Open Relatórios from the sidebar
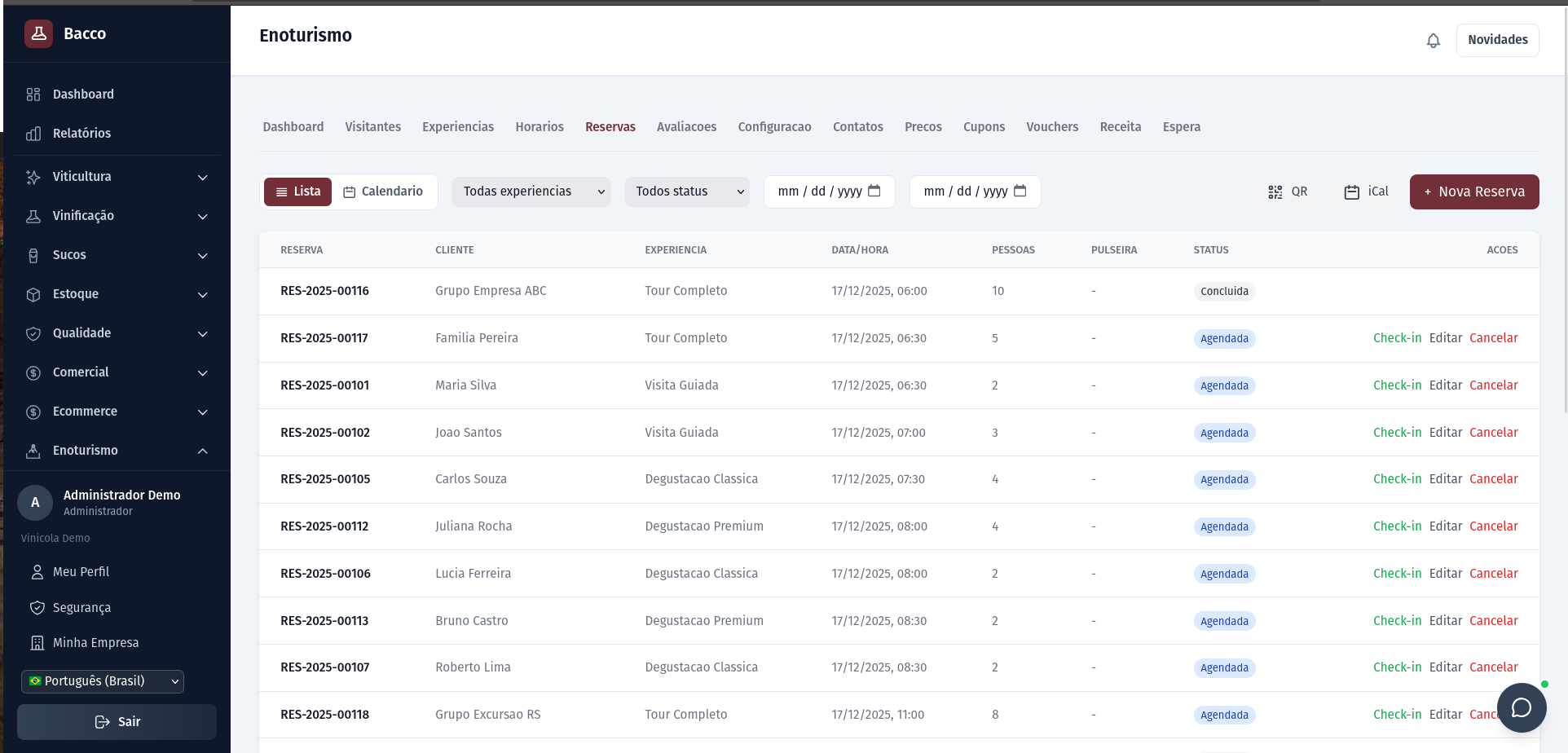The image size is (1568, 753). [x=81, y=134]
